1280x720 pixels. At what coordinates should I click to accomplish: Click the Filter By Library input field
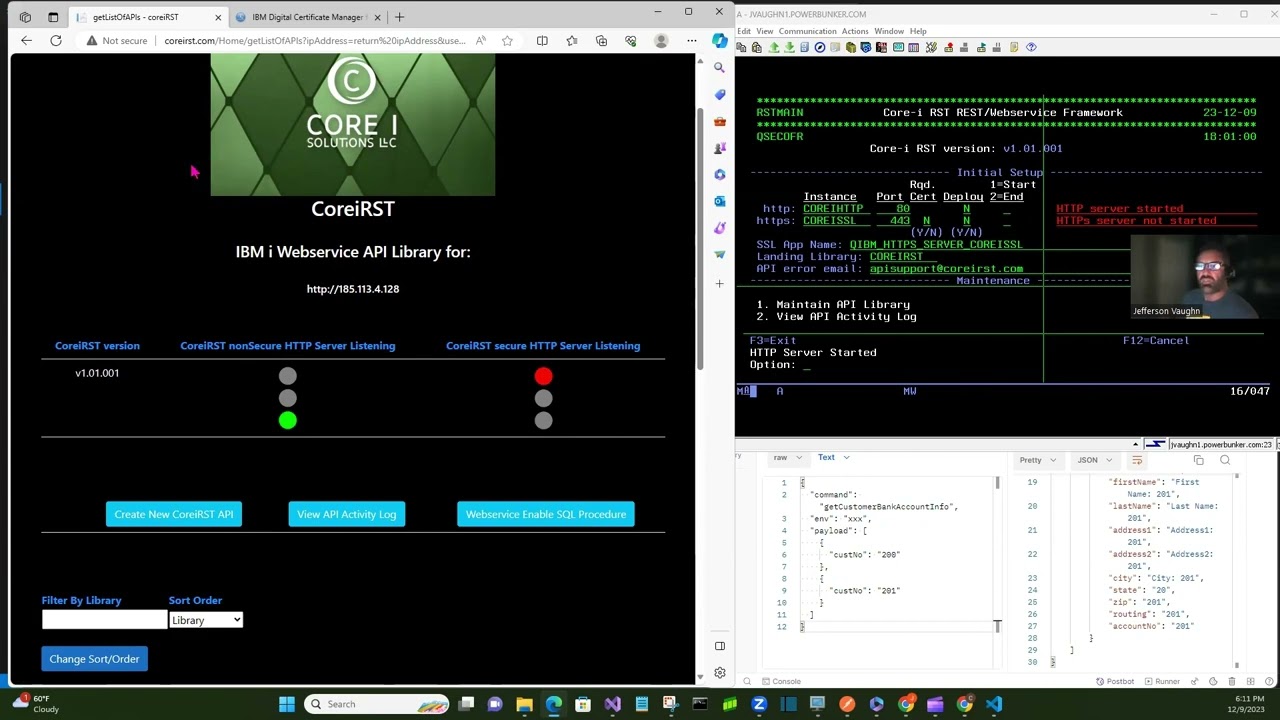104,620
